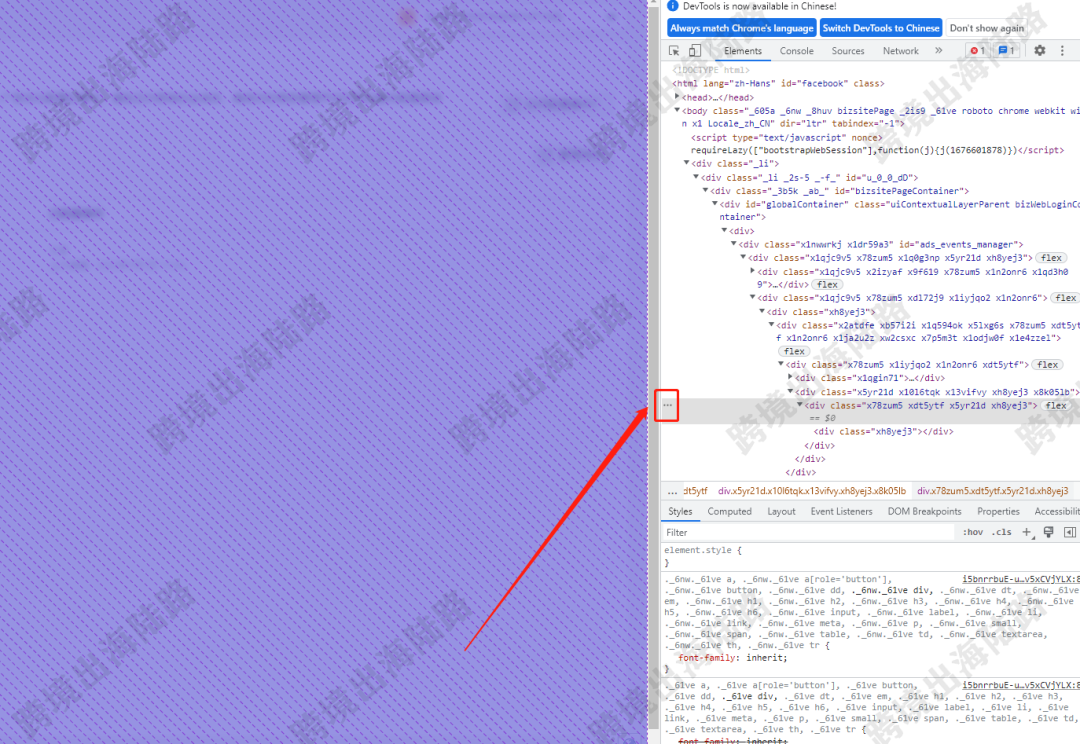
Task: Open DOM Breakpoints pane tab
Action: pyautogui.click(x=924, y=511)
